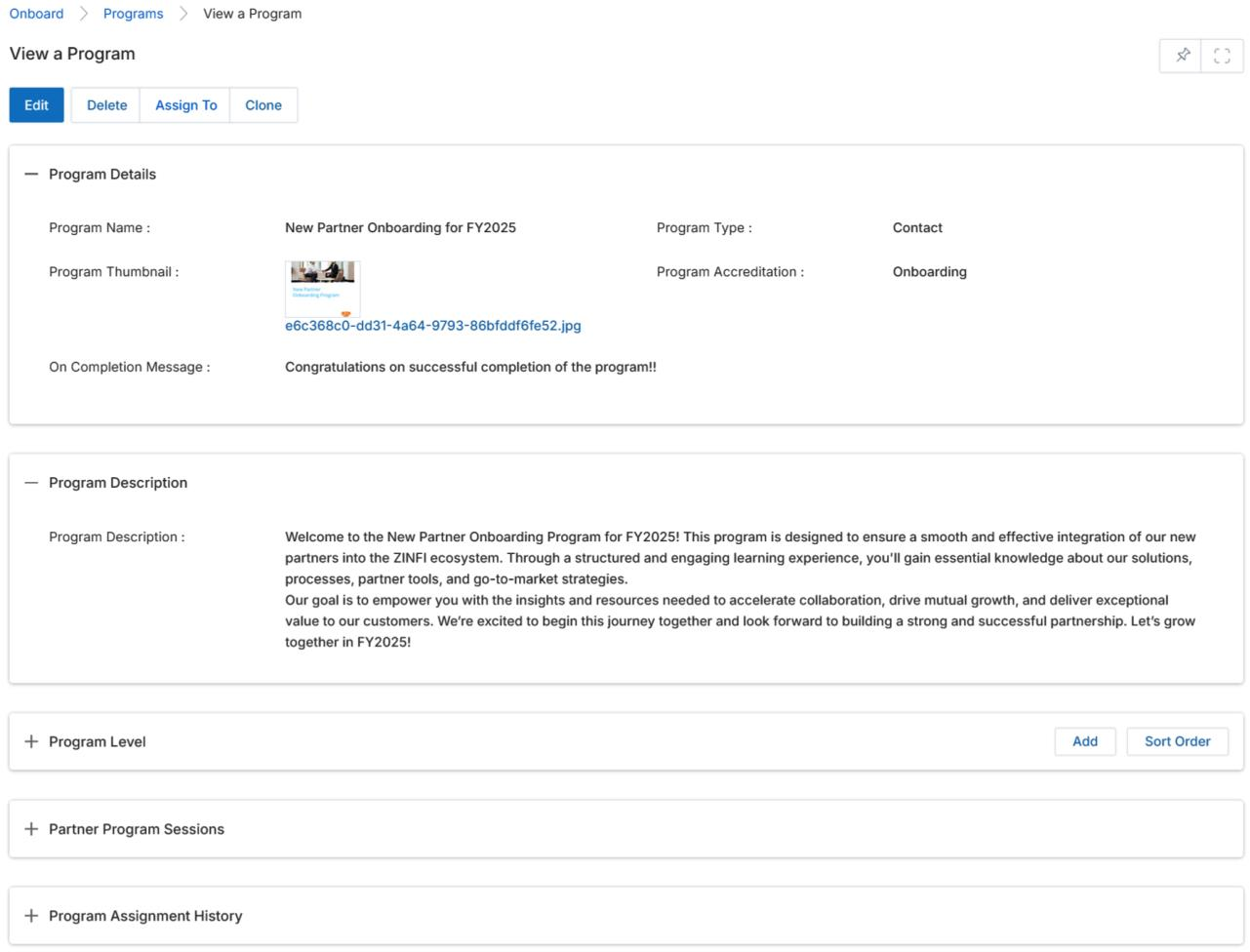The width and height of the screenshot is (1250, 952).
Task: Click the 'View a Program' page heading
Action: (72, 54)
